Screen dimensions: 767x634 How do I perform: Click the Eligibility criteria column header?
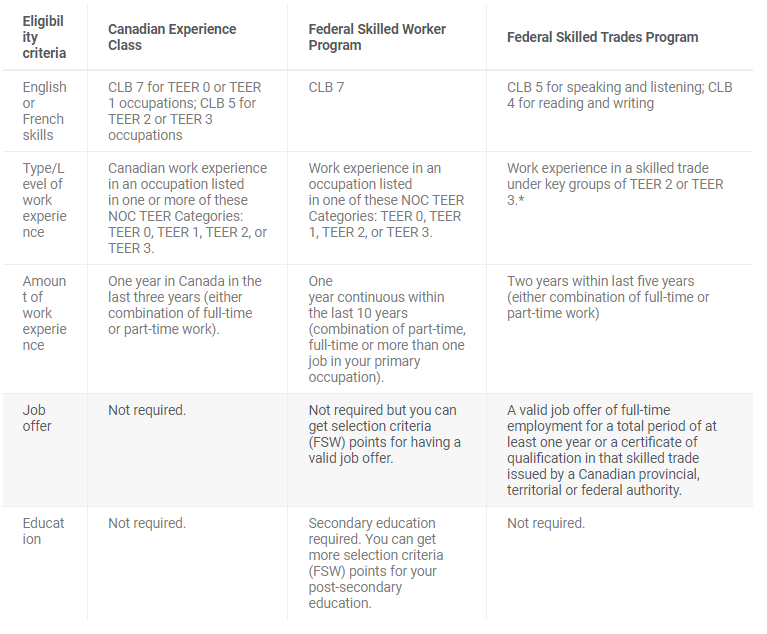pos(44,37)
